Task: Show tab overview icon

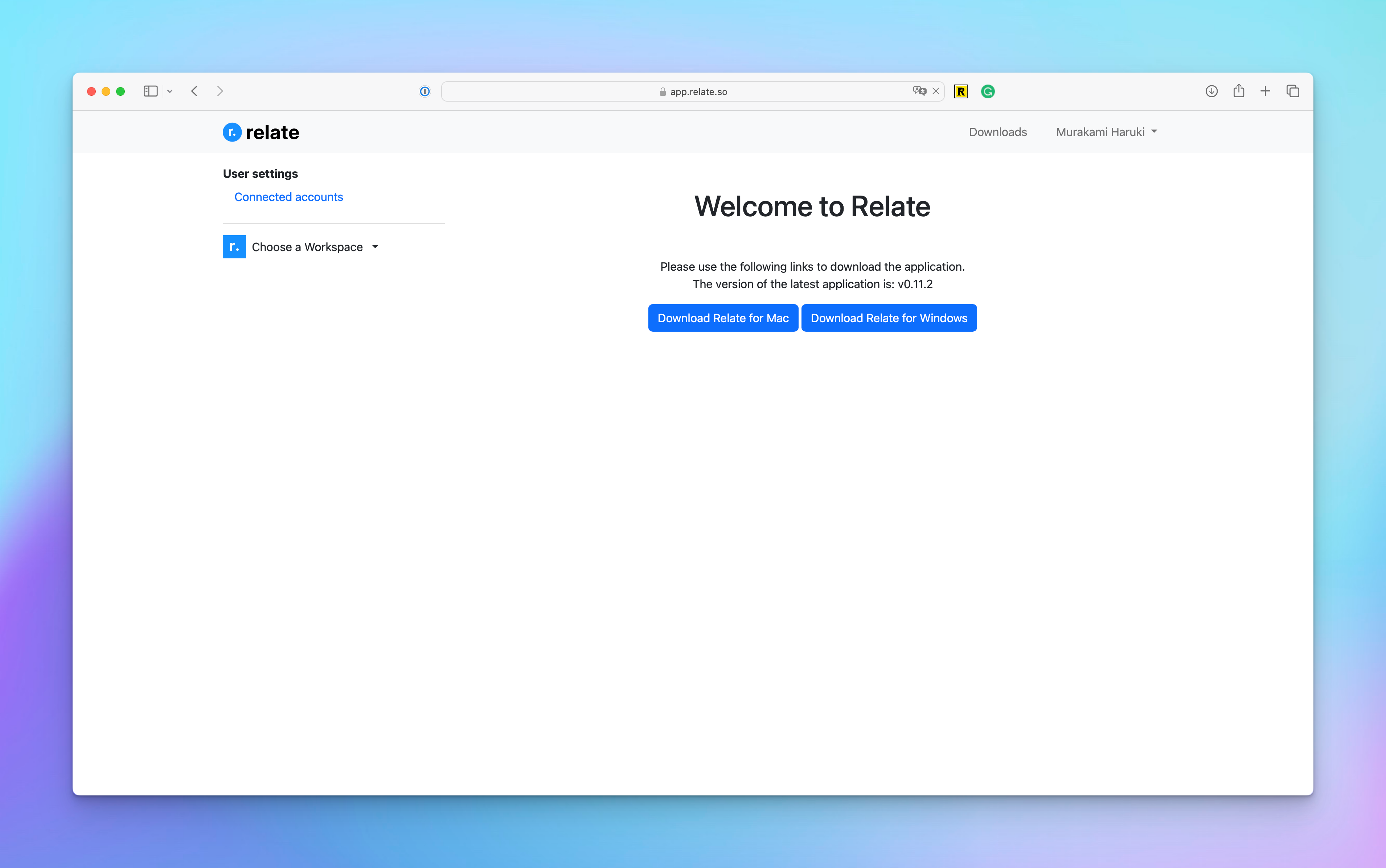Action: pyautogui.click(x=1292, y=91)
